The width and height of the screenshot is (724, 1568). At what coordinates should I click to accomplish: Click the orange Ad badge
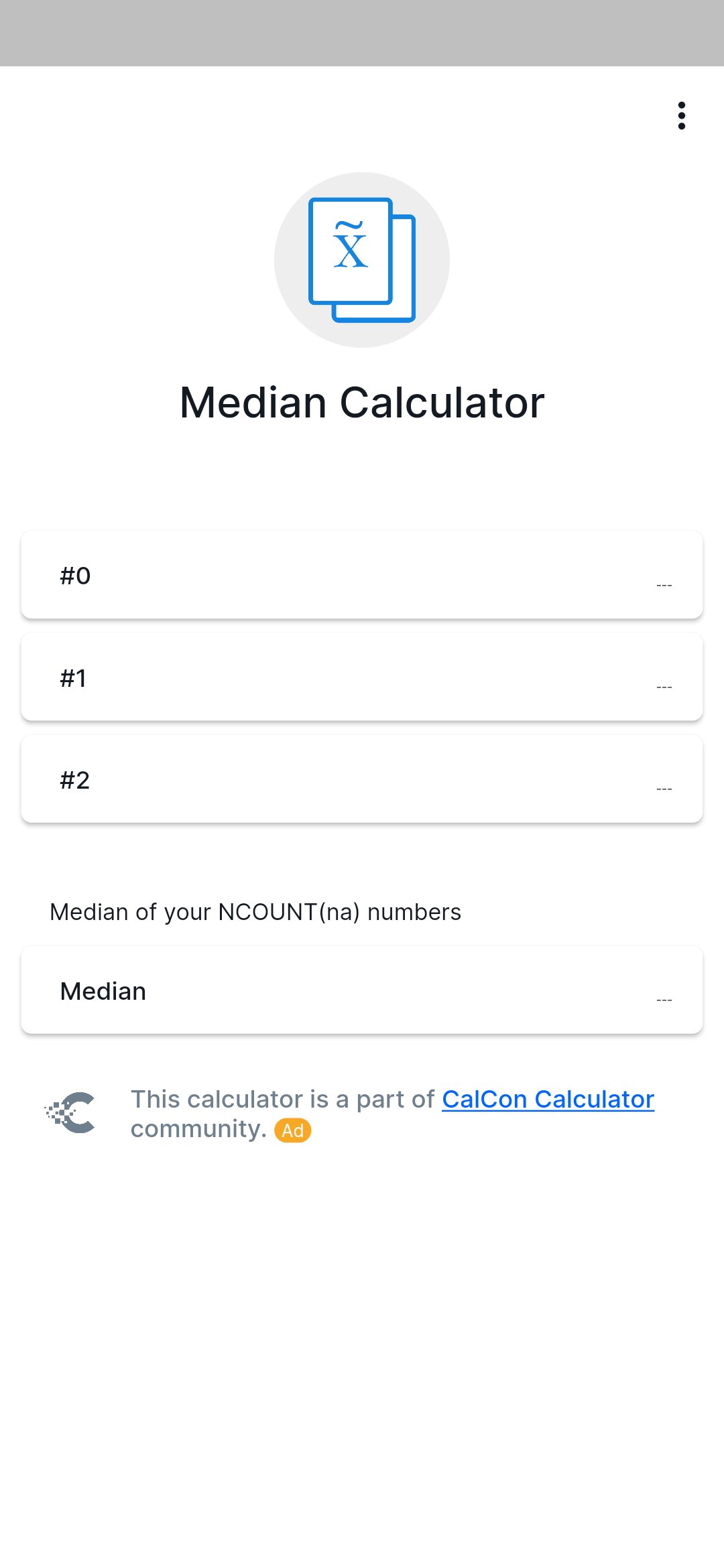coord(293,1130)
